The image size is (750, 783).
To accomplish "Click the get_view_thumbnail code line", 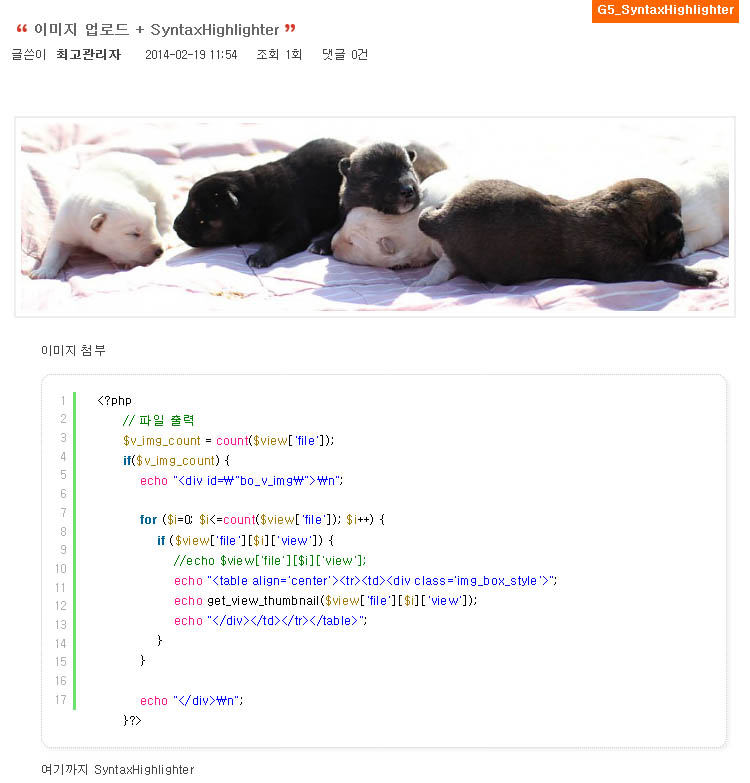I will (x=326, y=601).
